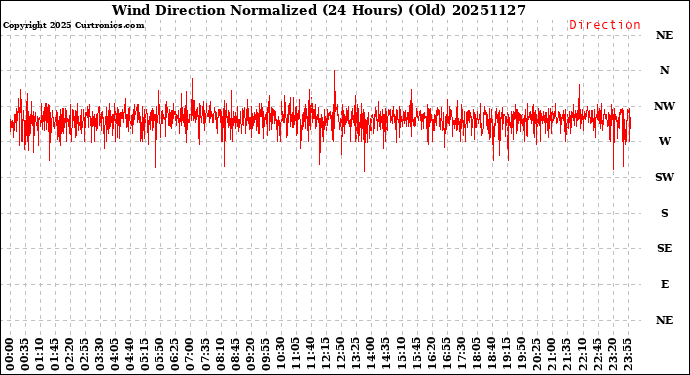The width and height of the screenshot is (690, 375).
Task: Select the "20:25" time label
Action: pyautogui.click(x=536, y=355)
